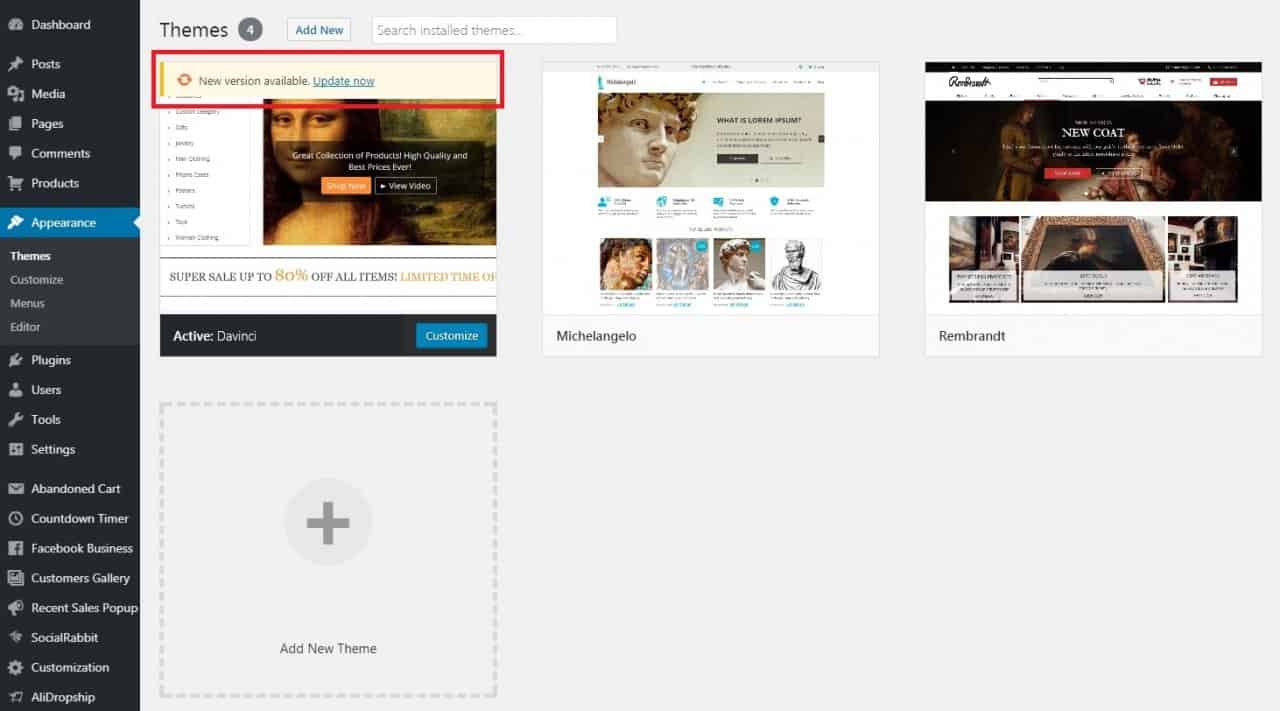Click the SocialRabbit icon
This screenshot has width=1280, height=711.
click(x=15, y=638)
